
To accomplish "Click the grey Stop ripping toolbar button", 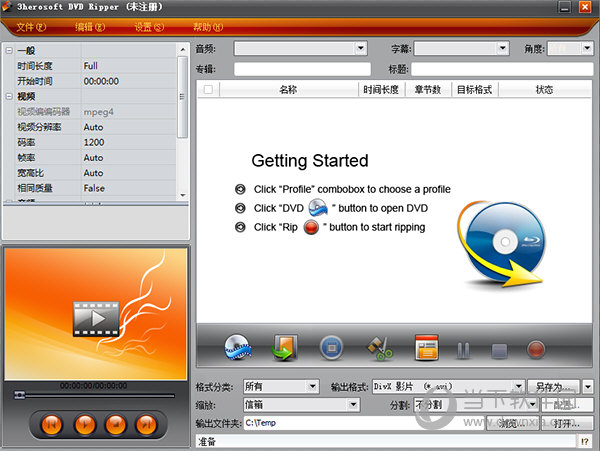I will 499,350.
